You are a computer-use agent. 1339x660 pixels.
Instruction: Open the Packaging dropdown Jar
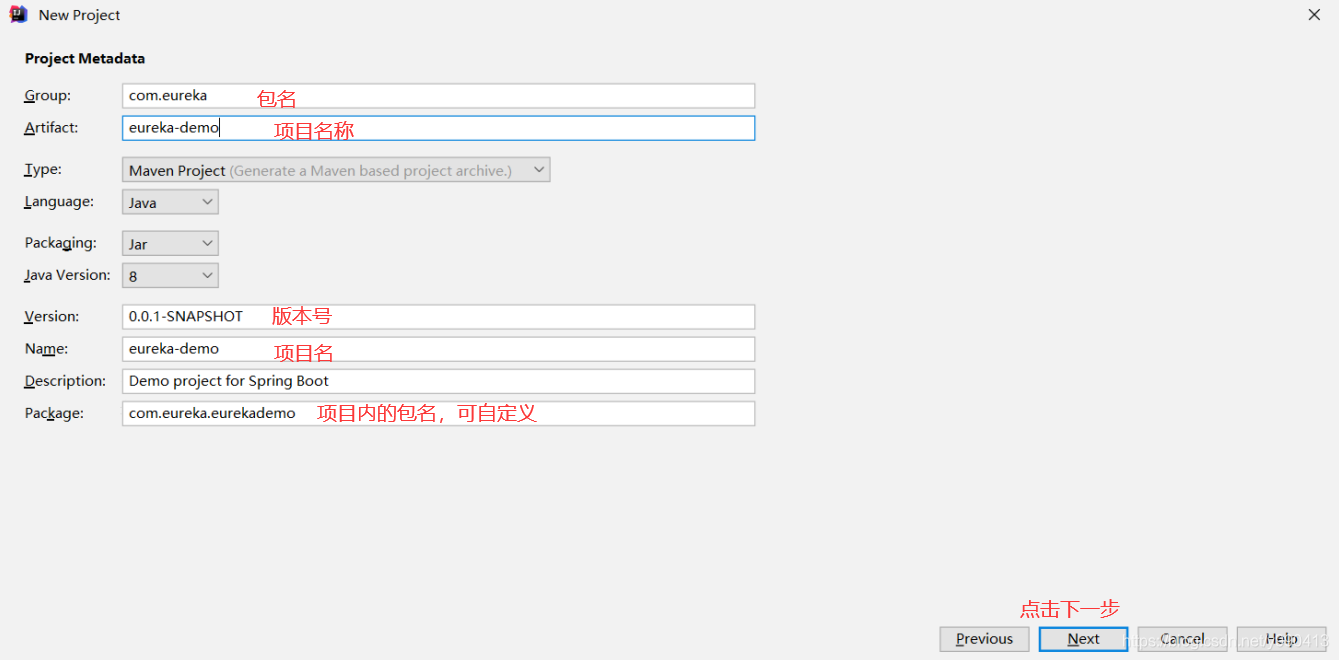coord(170,243)
